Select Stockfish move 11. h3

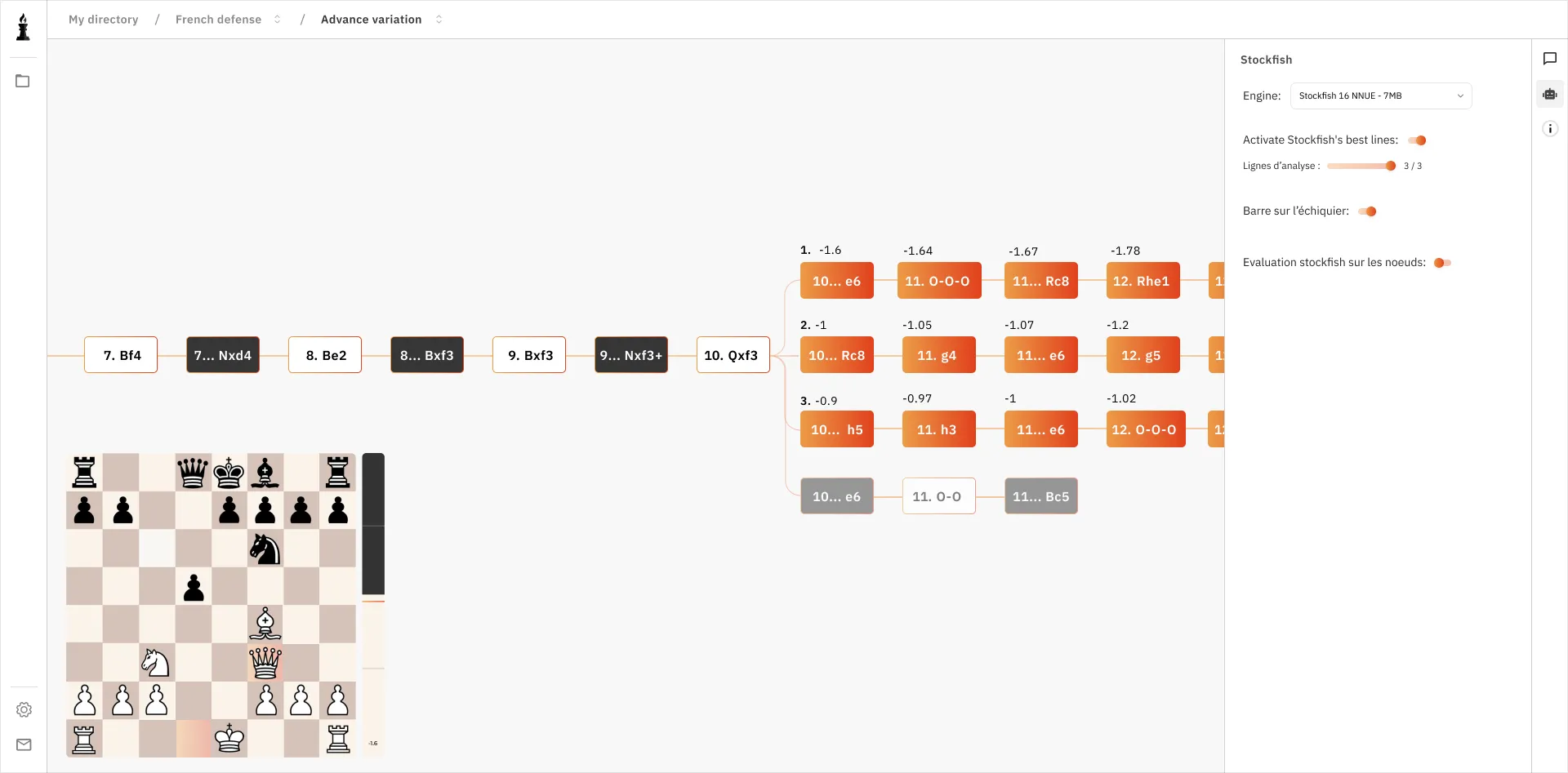pos(939,429)
